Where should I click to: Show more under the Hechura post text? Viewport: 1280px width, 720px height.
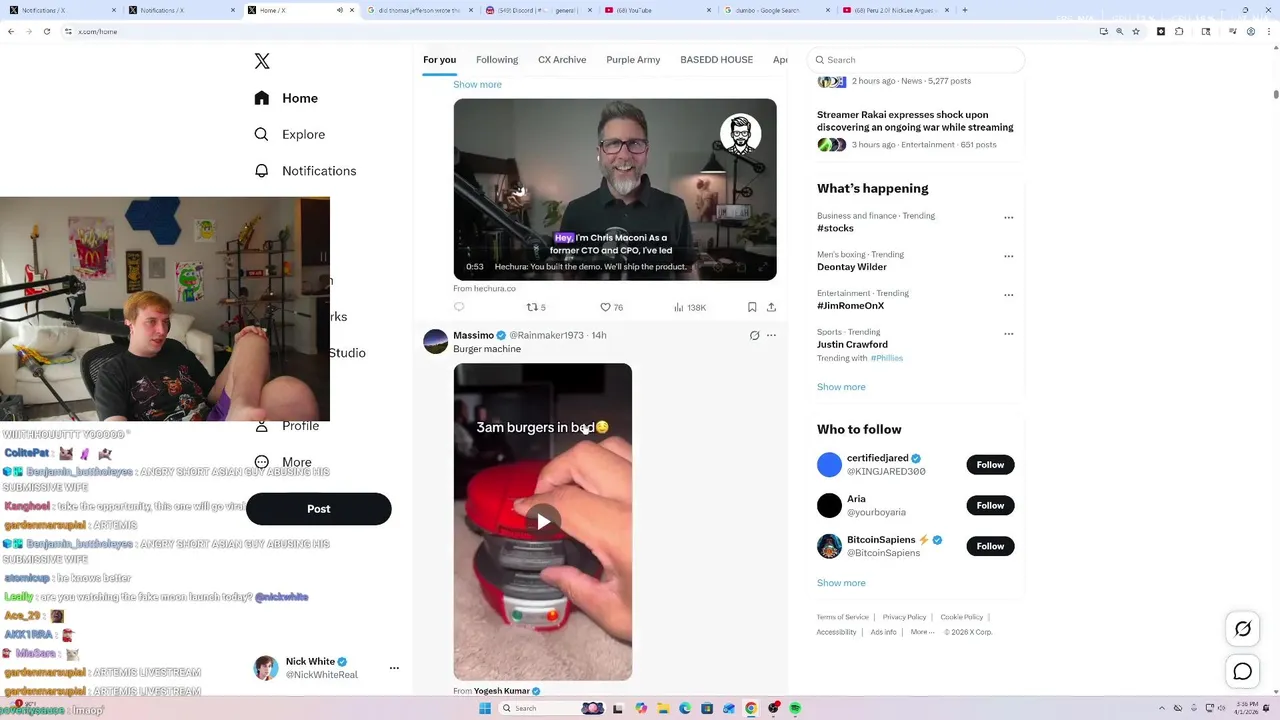[x=477, y=84]
